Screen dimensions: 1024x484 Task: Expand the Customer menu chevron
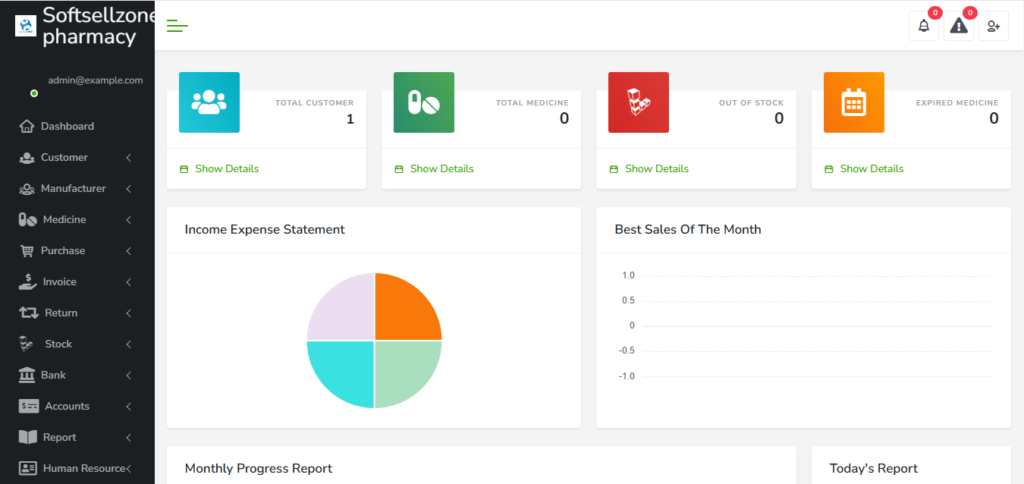coord(129,158)
